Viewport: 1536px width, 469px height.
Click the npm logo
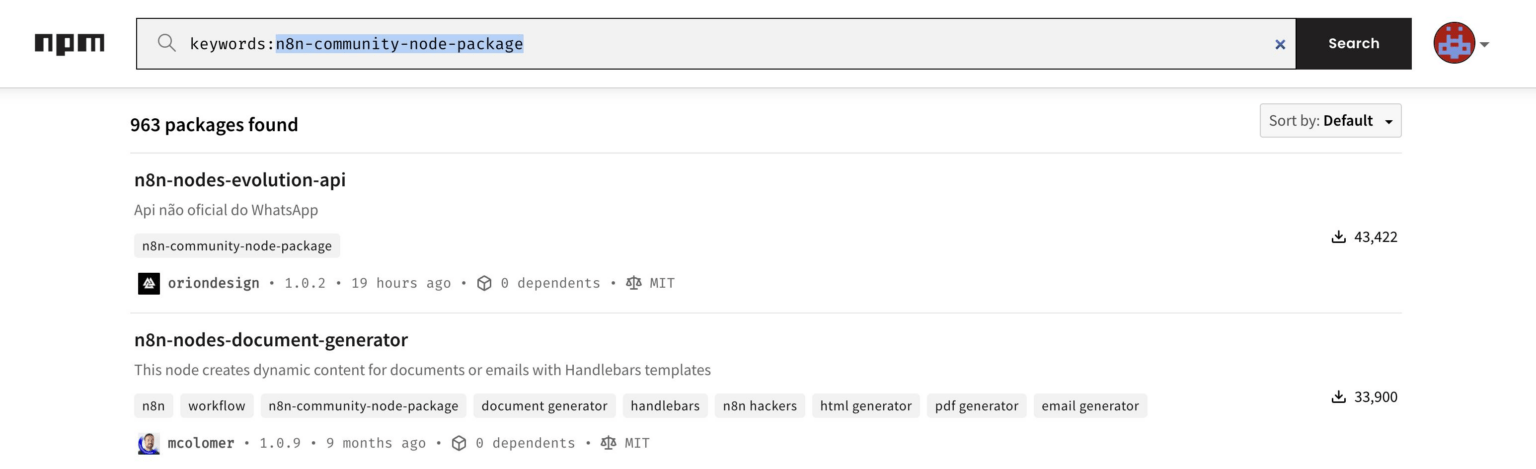click(69, 44)
